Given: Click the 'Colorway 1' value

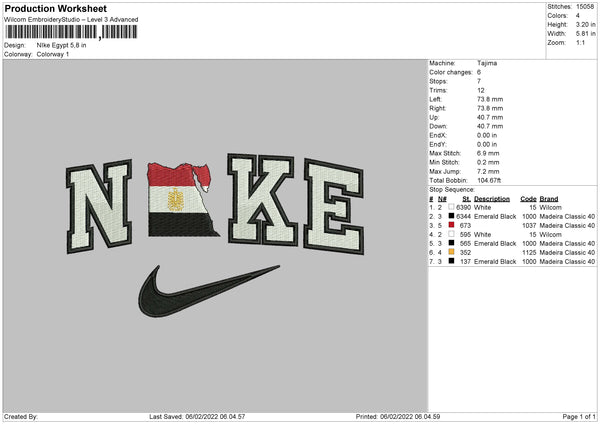Looking at the screenshot, I should [x=53, y=54].
